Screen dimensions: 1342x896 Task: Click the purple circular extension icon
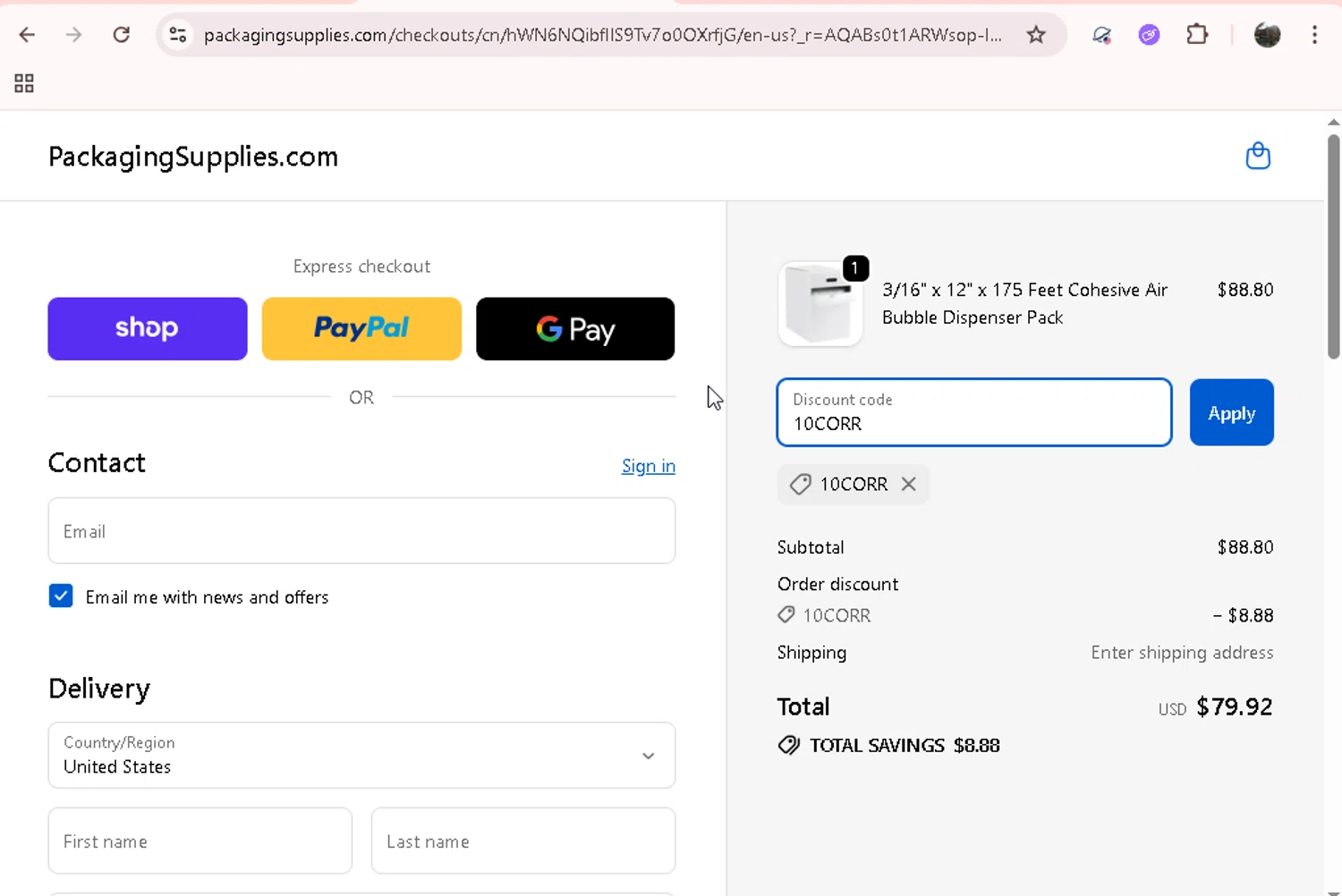[1149, 35]
